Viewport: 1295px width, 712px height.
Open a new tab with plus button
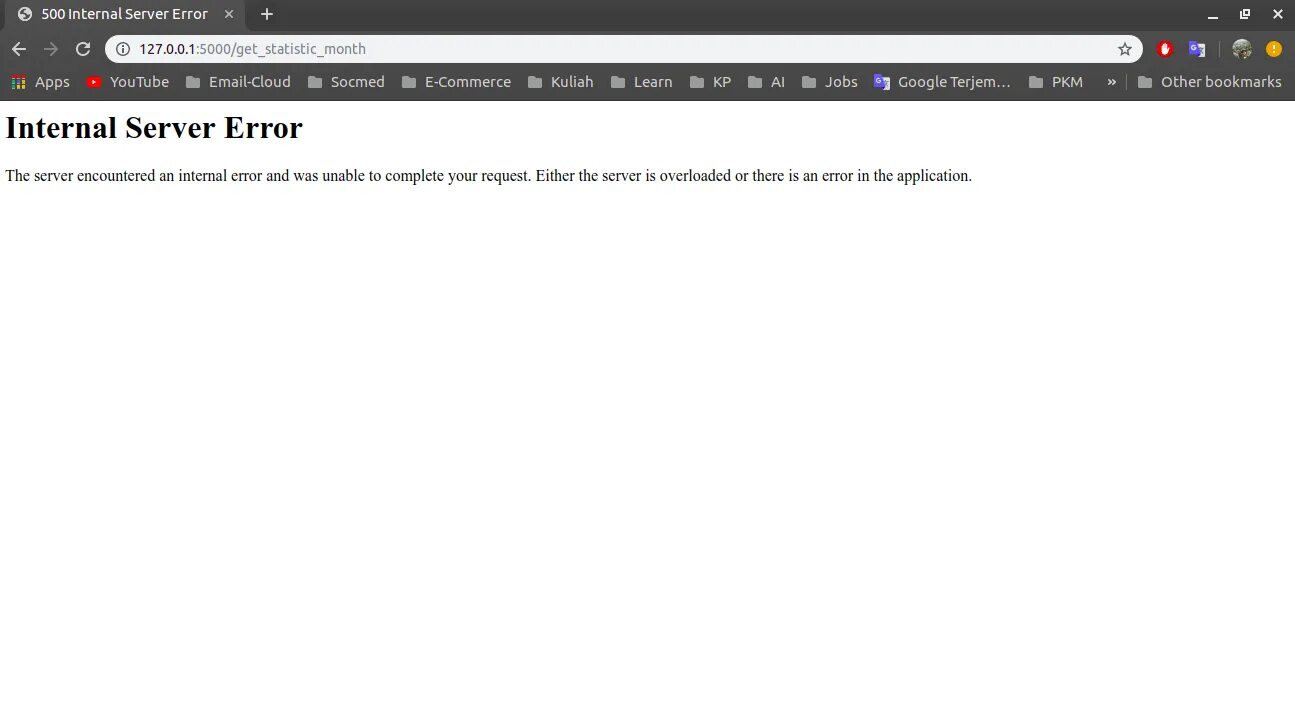(x=267, y=14)
